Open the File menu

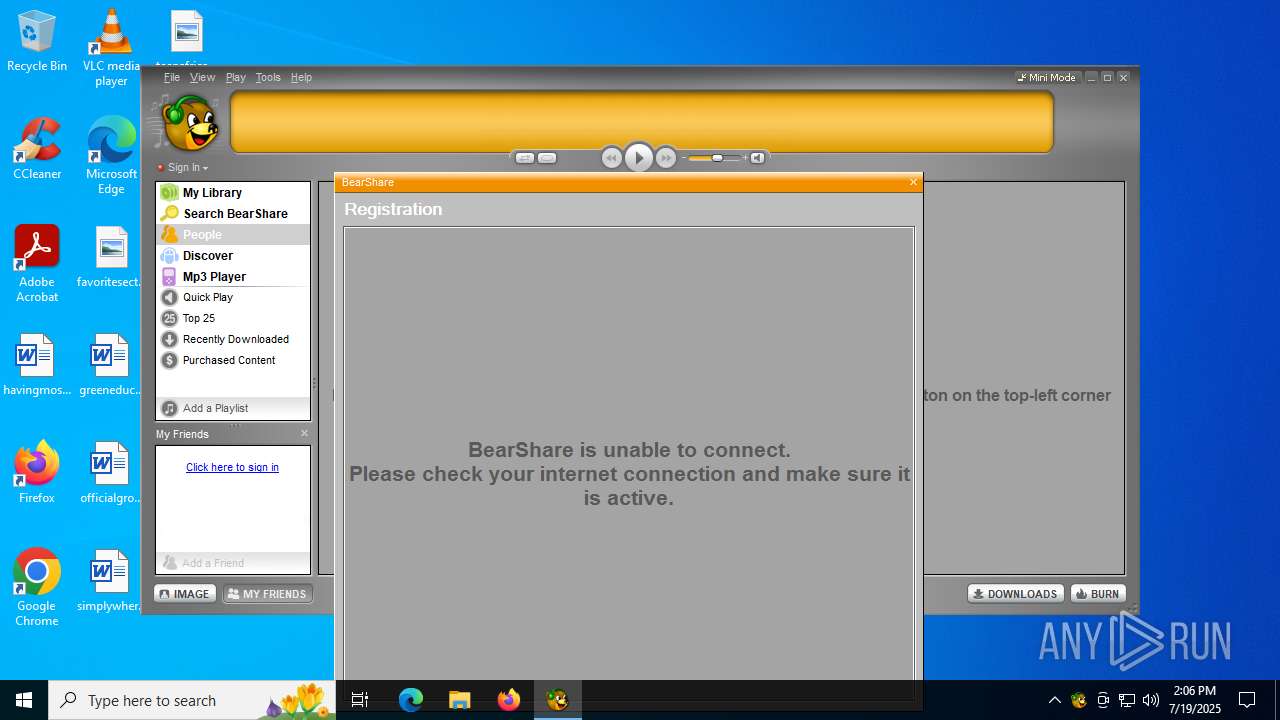coord(172,77)
